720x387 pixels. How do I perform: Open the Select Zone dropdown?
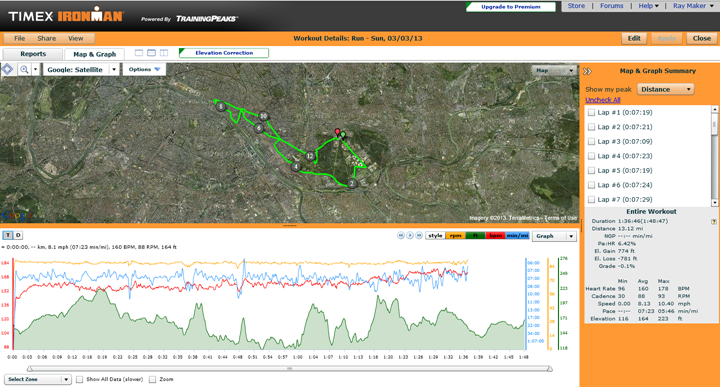tap(38, 379)
